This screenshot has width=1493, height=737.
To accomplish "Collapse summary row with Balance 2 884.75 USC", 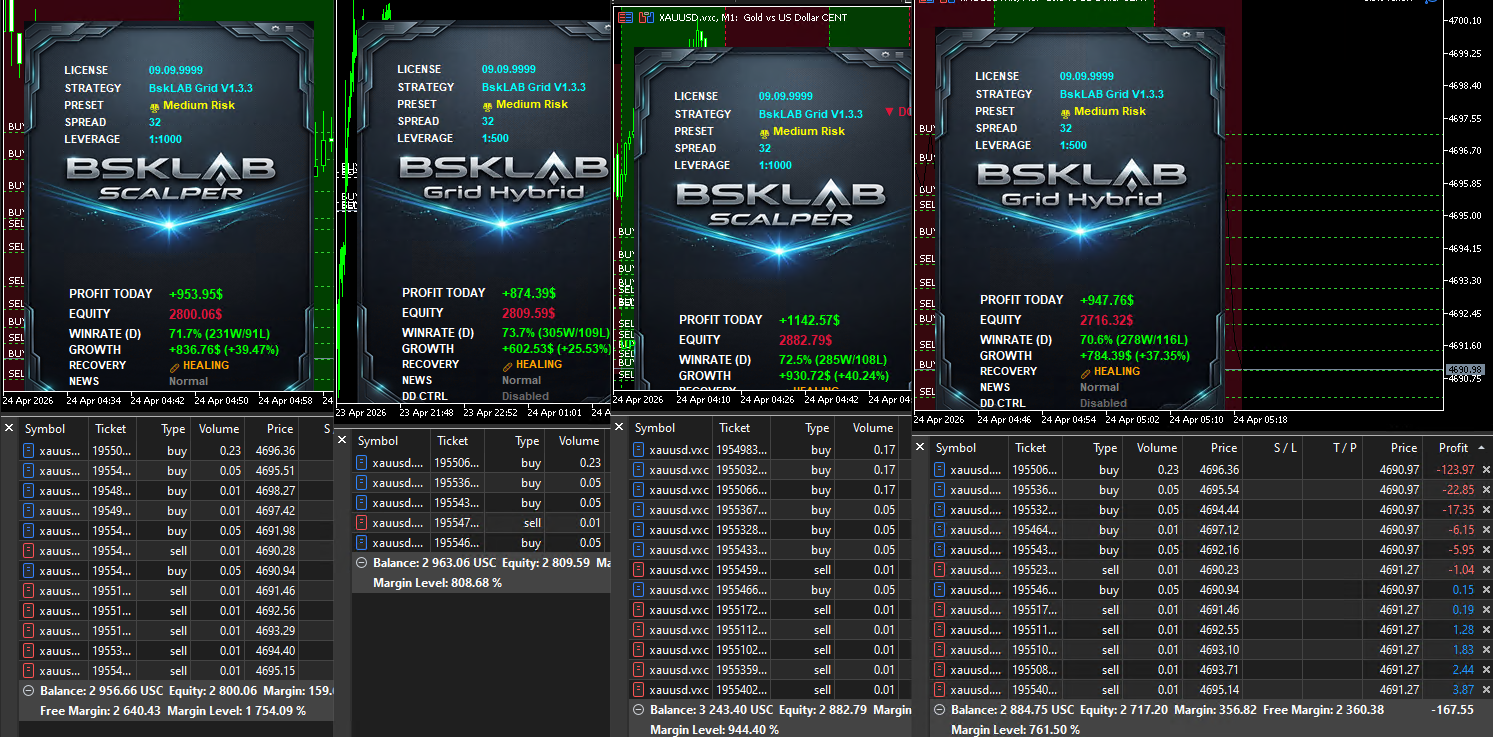I will point(940,710).
